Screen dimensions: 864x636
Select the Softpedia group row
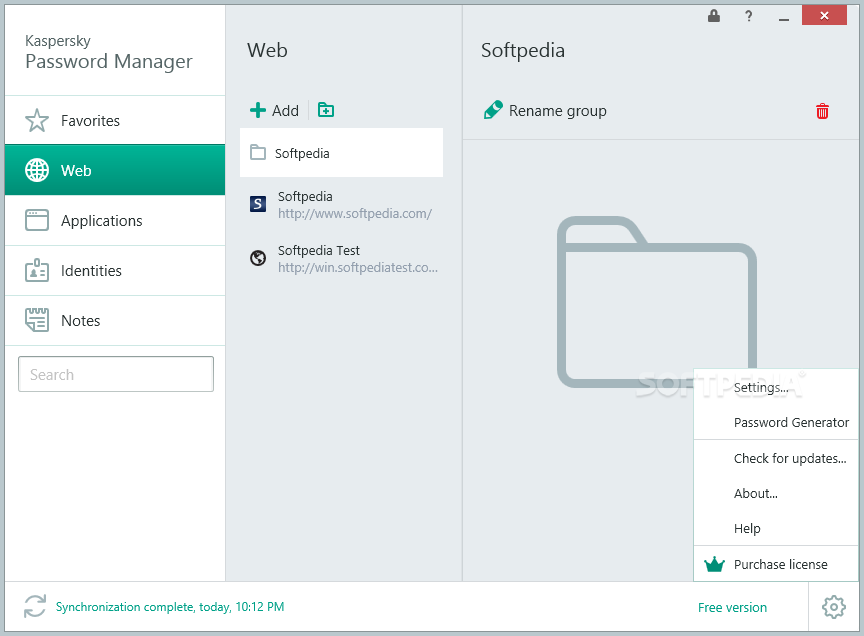(x=341, y=153)
